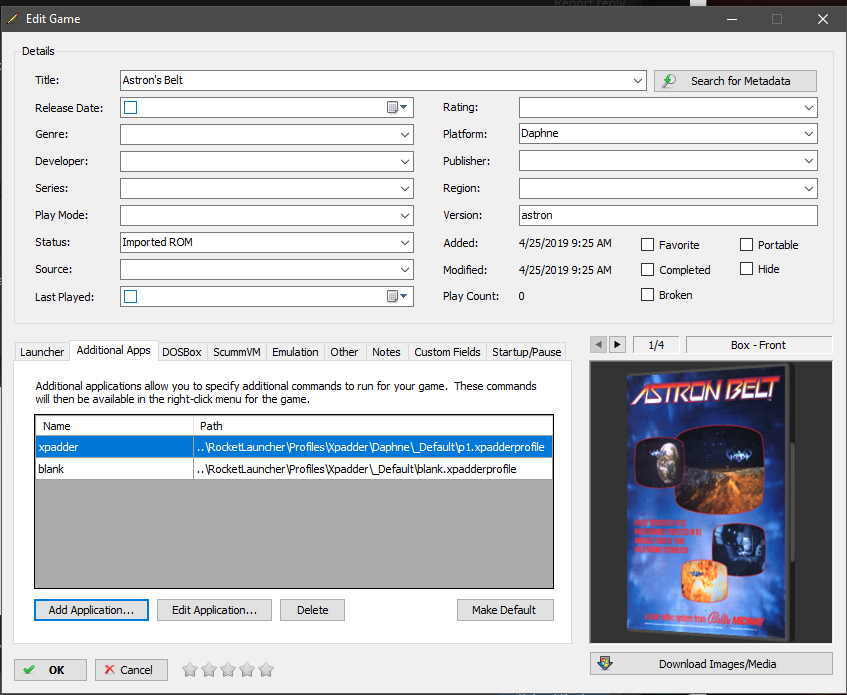Mark the game as Favorite
847x695 pixels.
pyautogui.click(x=647, y=245)
